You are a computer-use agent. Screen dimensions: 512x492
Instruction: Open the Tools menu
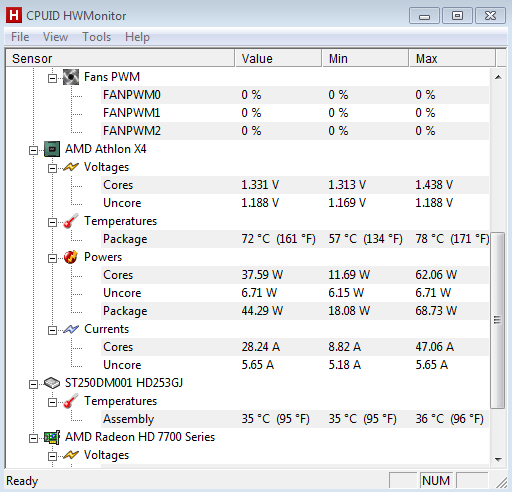click(96, 37)
